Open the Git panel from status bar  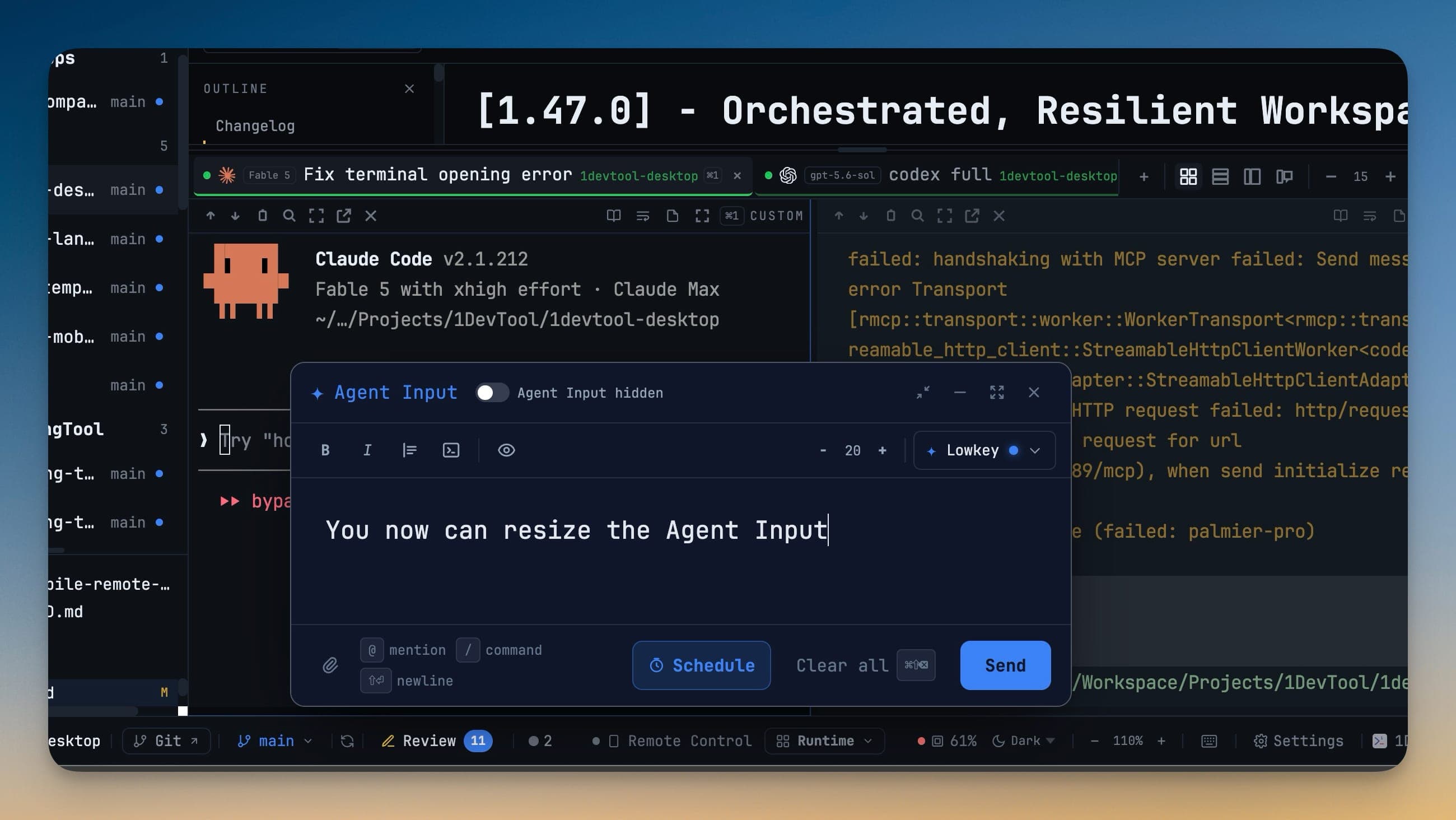click(166, 741)
